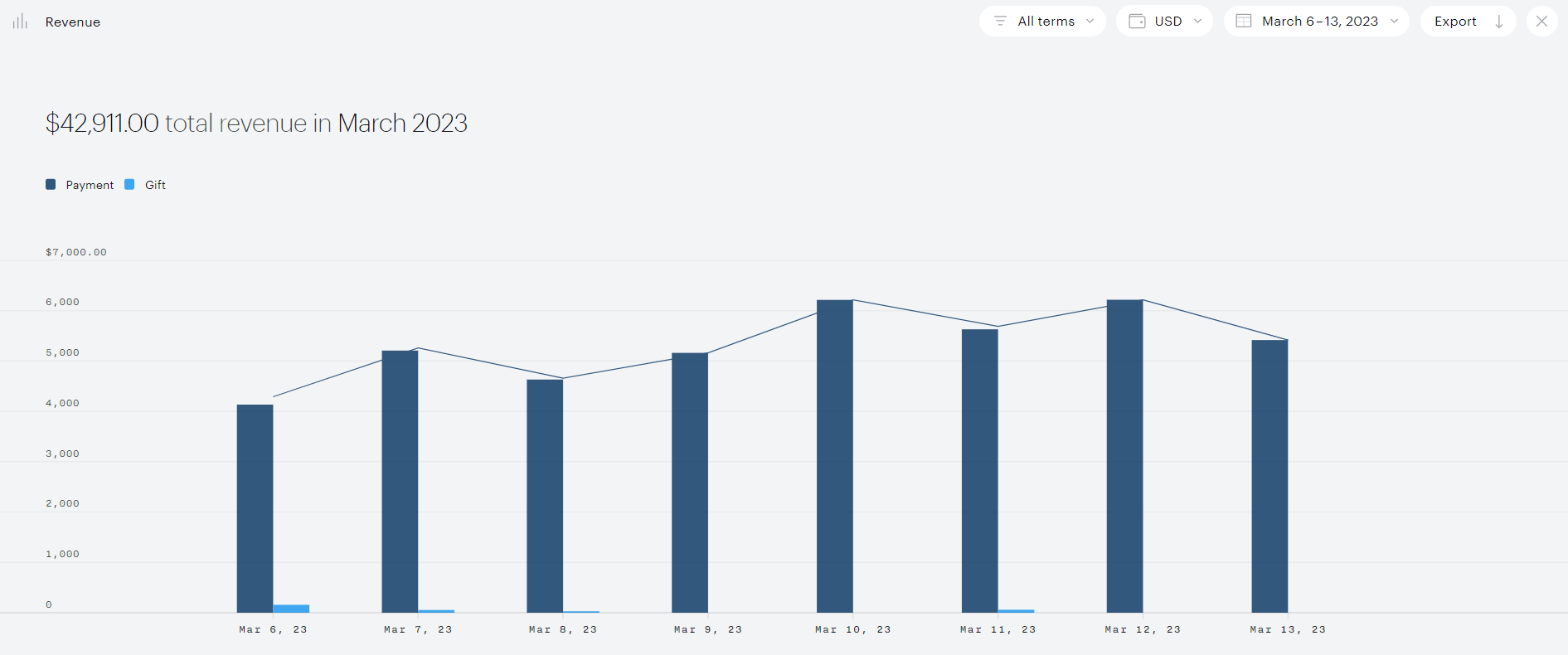Click the calendar icon in the date selector
The height and width of the screenshot is (655, 1568).
click(x=1244, y=22)
